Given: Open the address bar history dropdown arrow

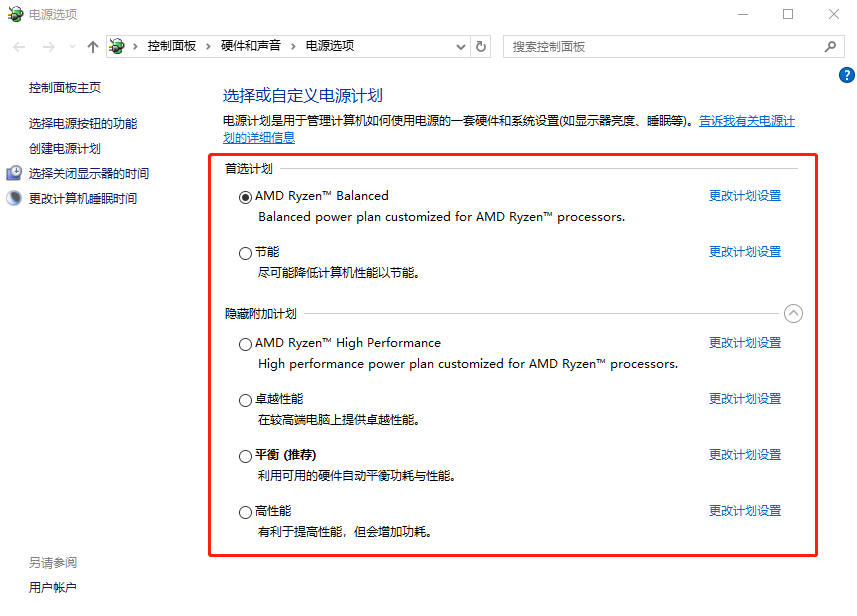Looking at the screenshot, I should click(x=459, y=46).
